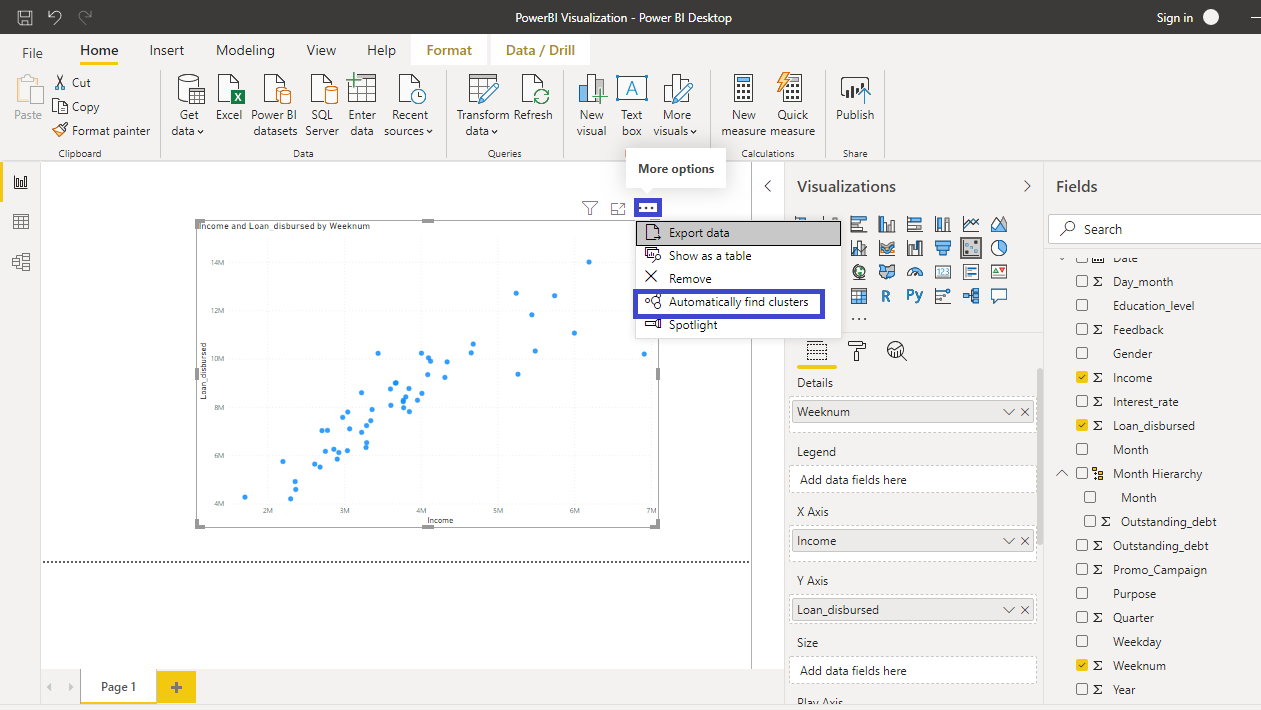Viewport: 1261px width, 710px height.
Task: Switch to the Modeling tab
Action: click(245, 51)
